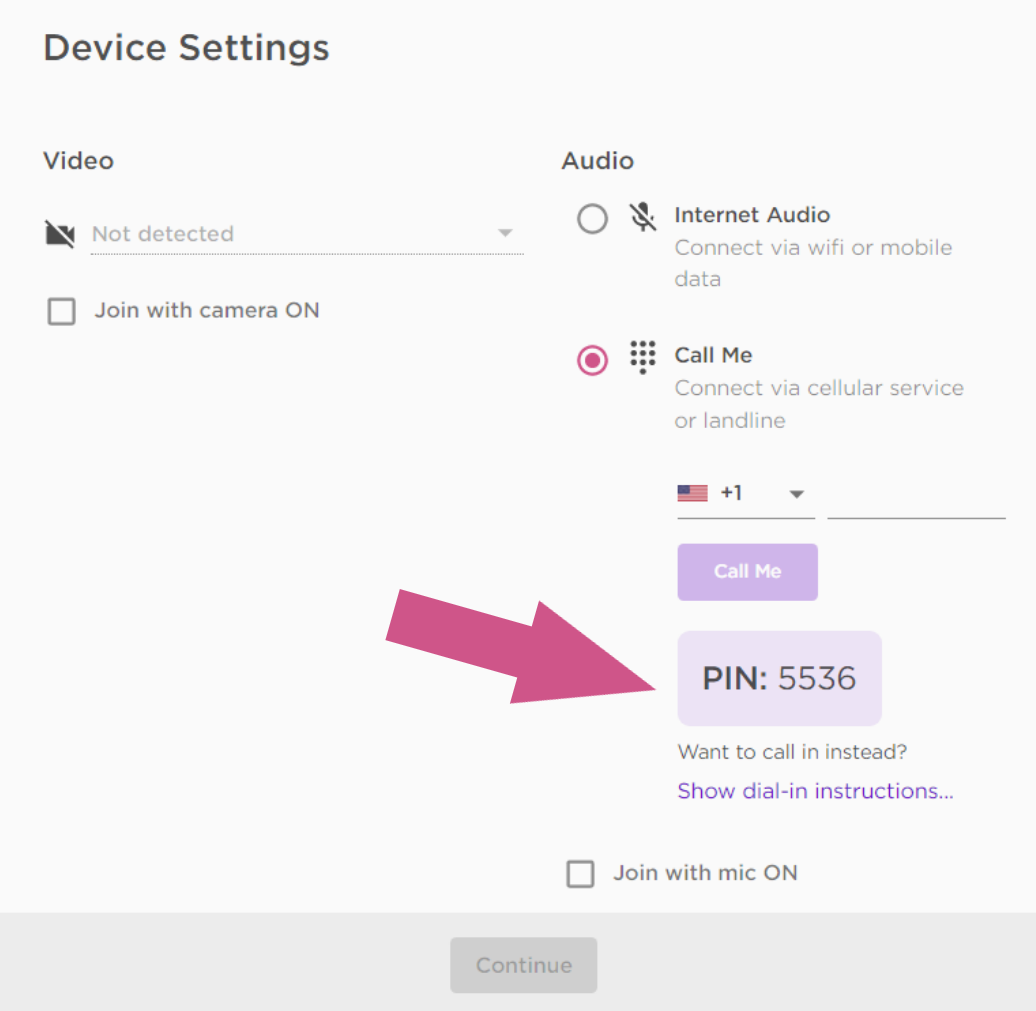The image size is (1036, 1011).
Task: Open Show dial-in instructions link
Action: click(815, 791)
